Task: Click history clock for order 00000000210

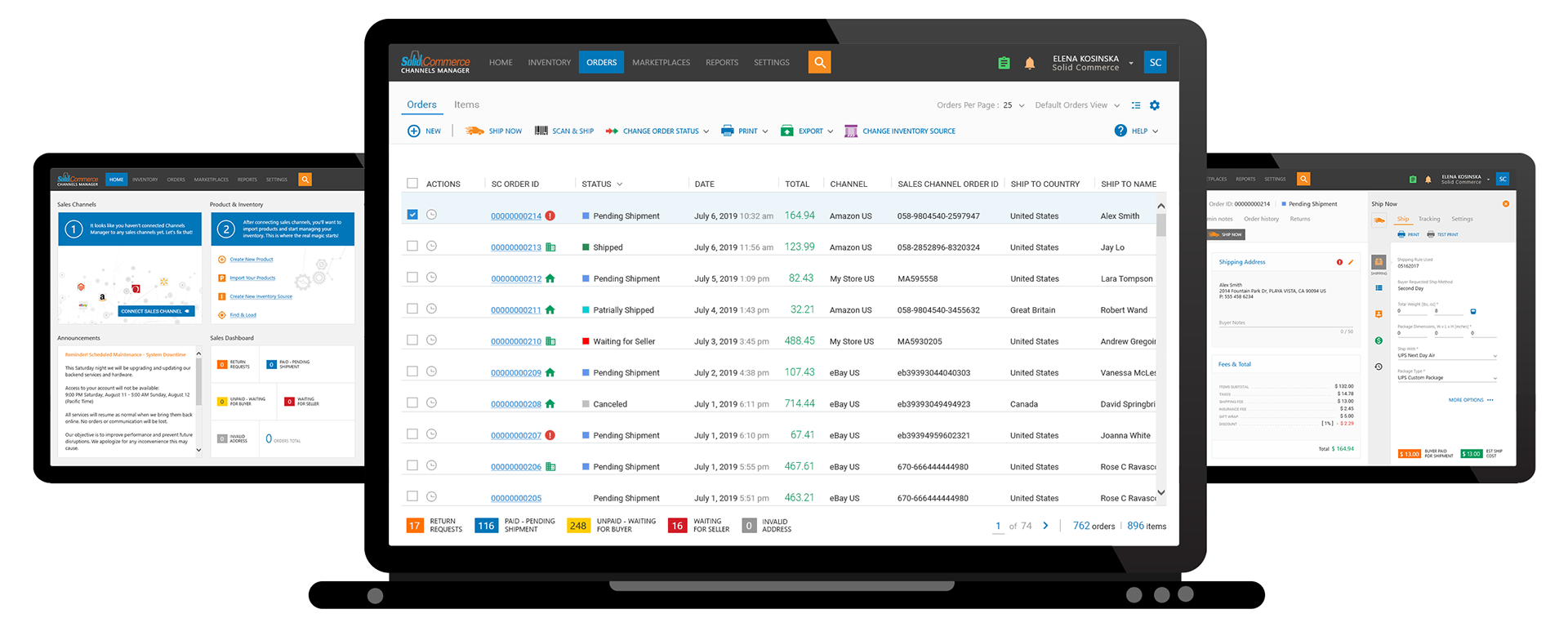Action: click(x=431, y=340)
